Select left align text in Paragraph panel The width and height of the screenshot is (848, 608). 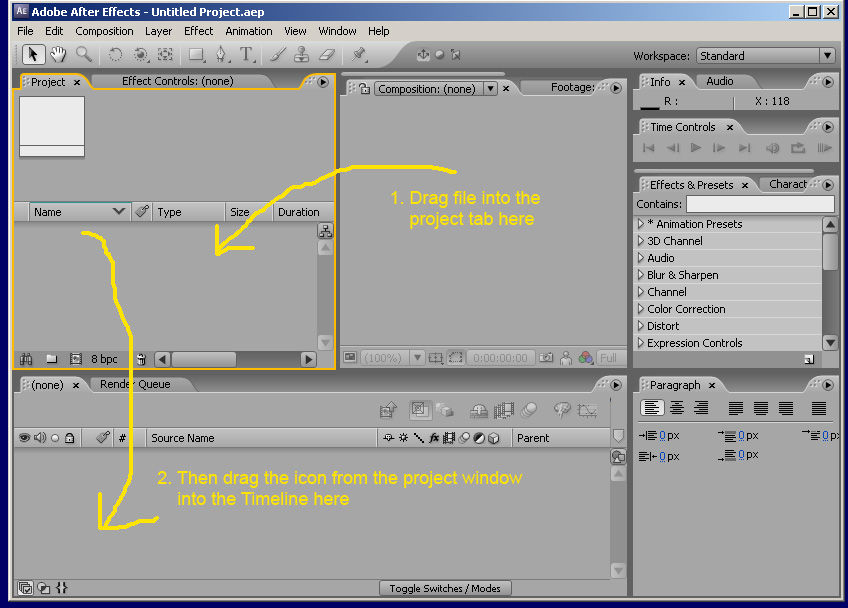652,407
